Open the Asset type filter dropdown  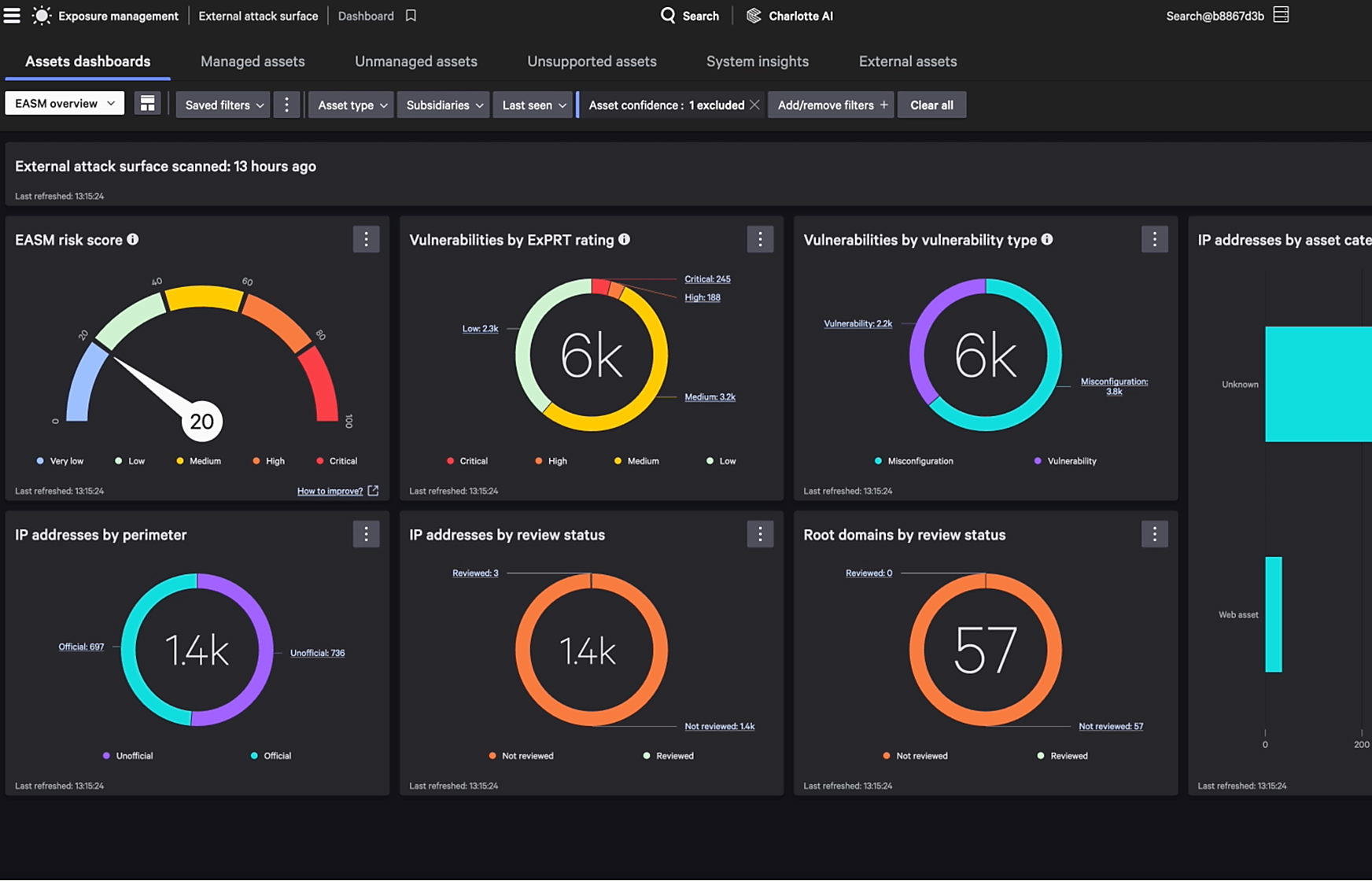pos(352,105)
